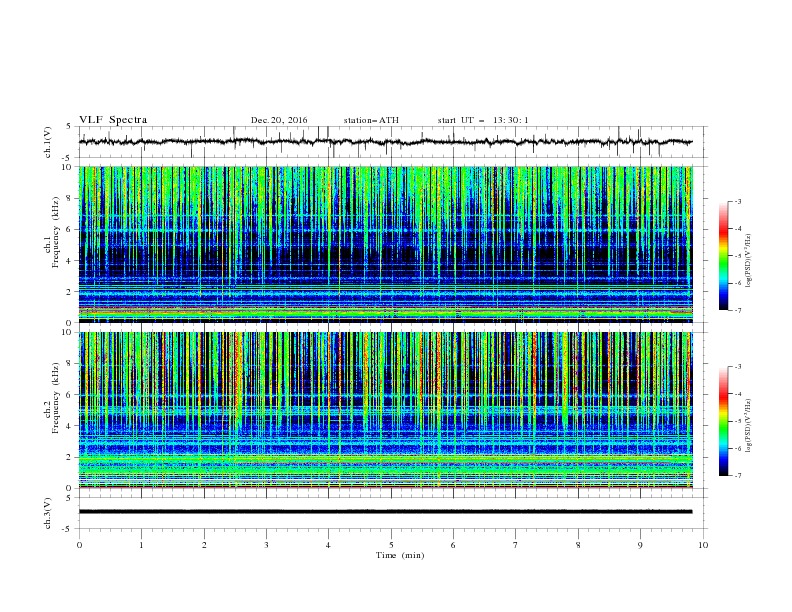
Task: Click the ch.1 voltage waveform trace
Action: pos(386,142)
